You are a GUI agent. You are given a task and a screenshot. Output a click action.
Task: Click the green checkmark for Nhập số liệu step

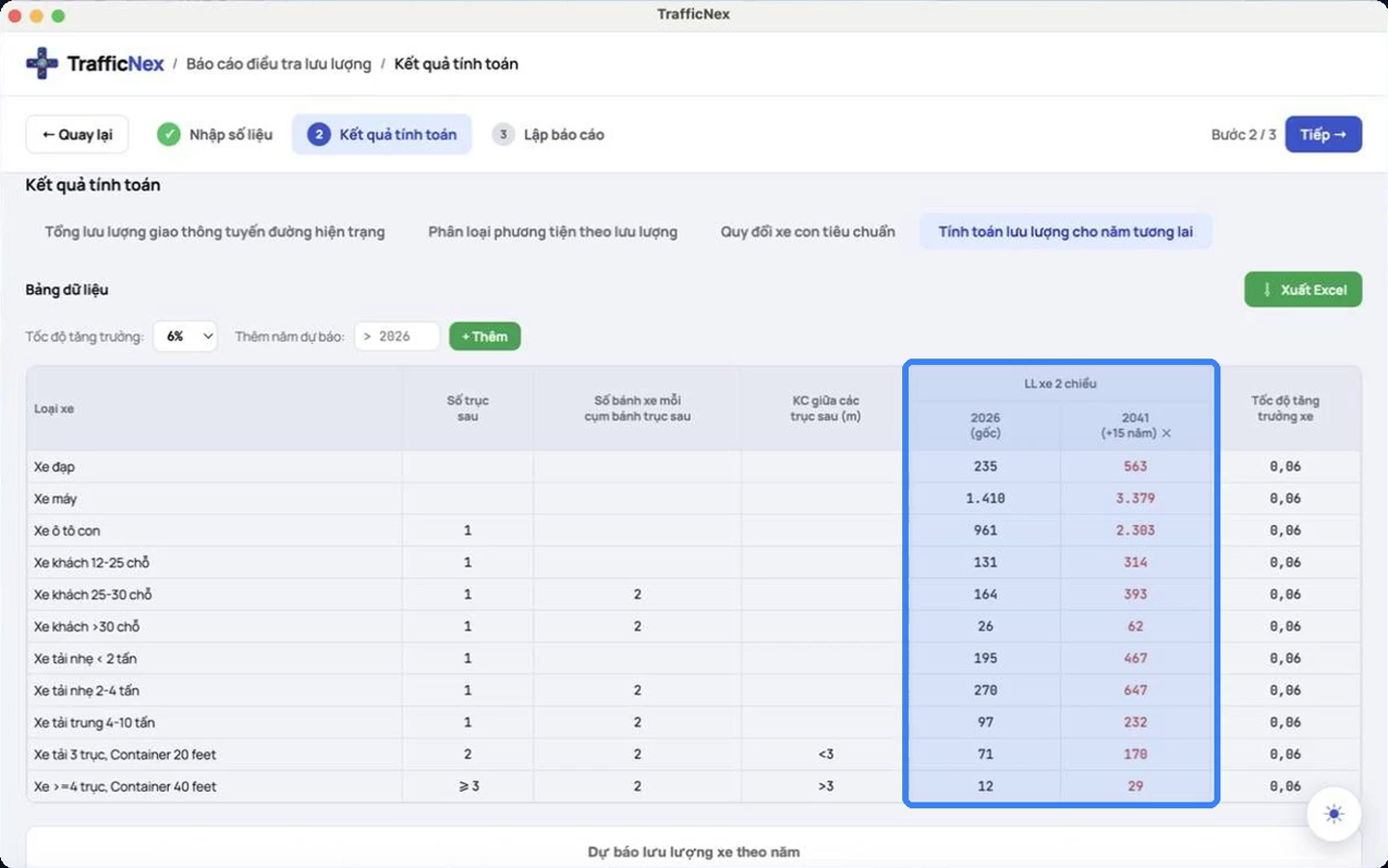(169, 135)
